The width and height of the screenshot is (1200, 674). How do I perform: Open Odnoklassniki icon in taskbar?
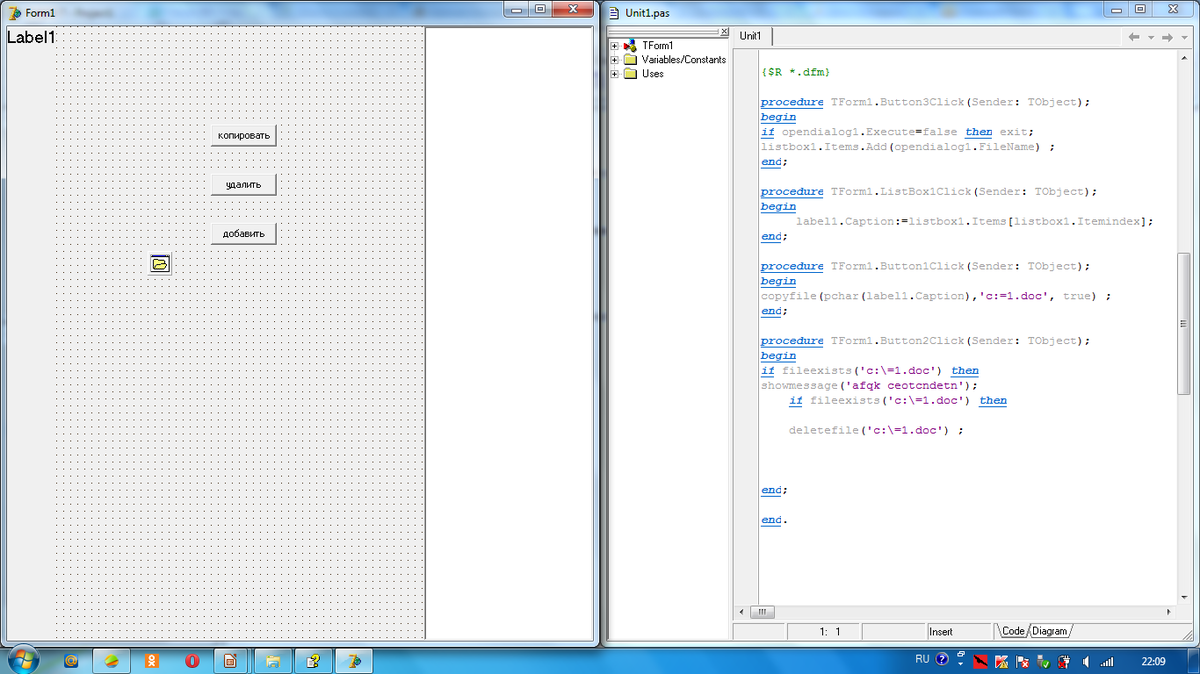(x=151, y=660)
